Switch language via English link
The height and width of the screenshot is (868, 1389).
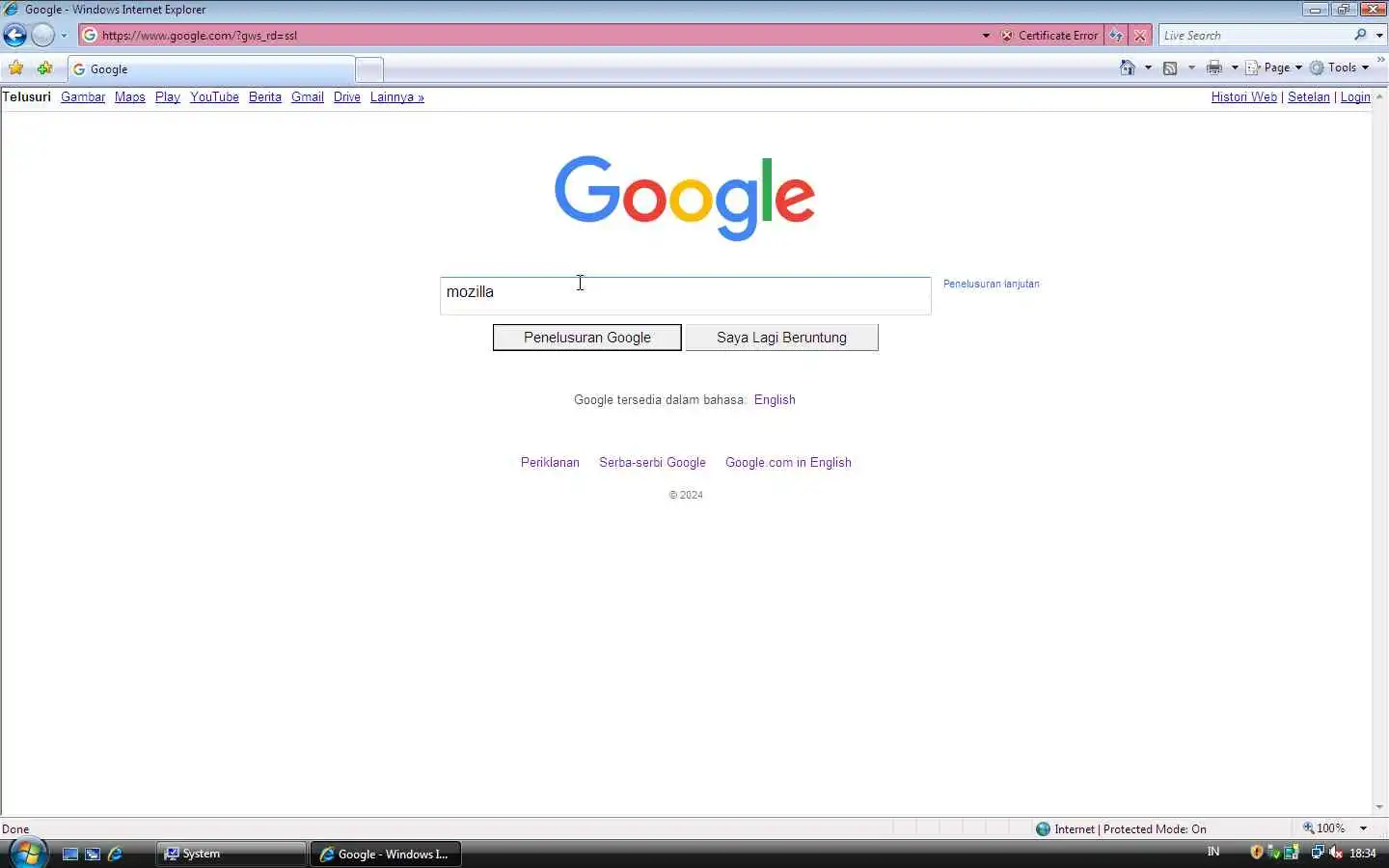coord(775,400)
